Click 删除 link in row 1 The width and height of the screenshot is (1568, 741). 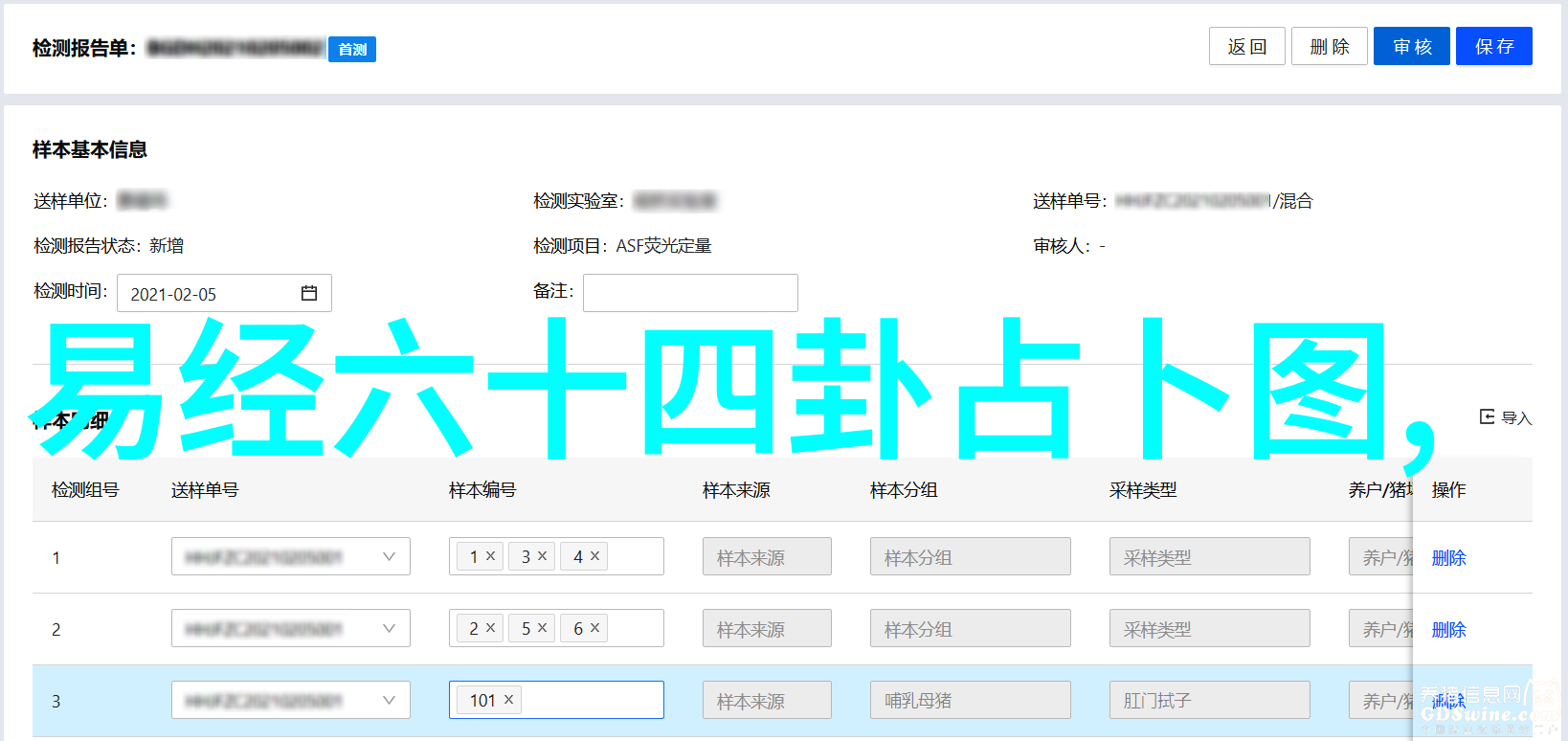(x=1448, y=557)
